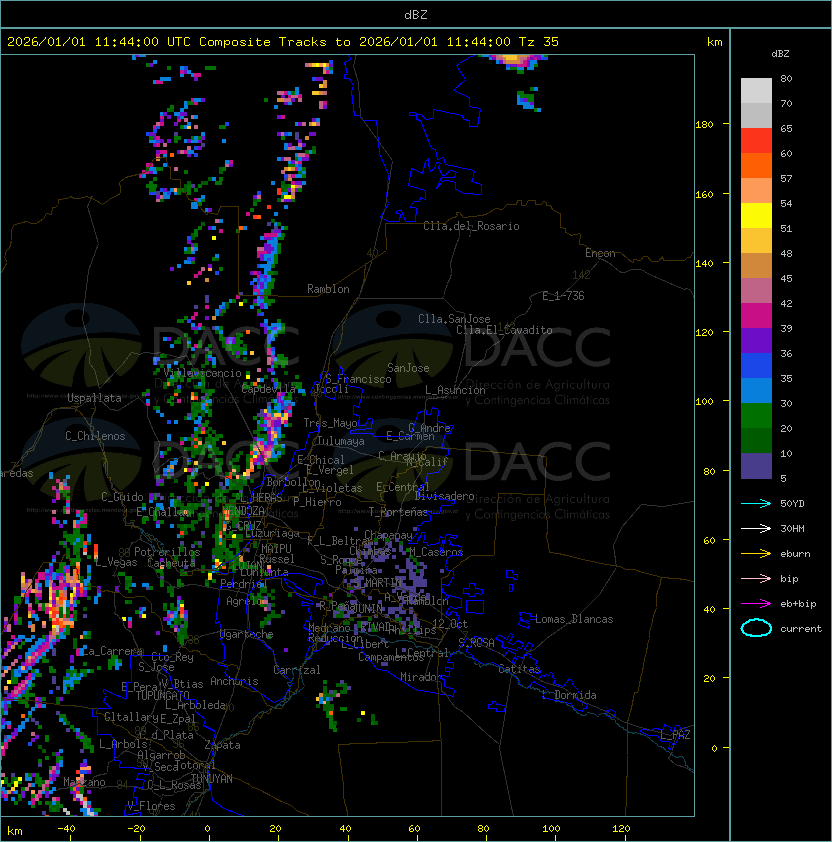Click the 'Villavicencio' map label
Viewport: 832px width, 842px height.
202,373
